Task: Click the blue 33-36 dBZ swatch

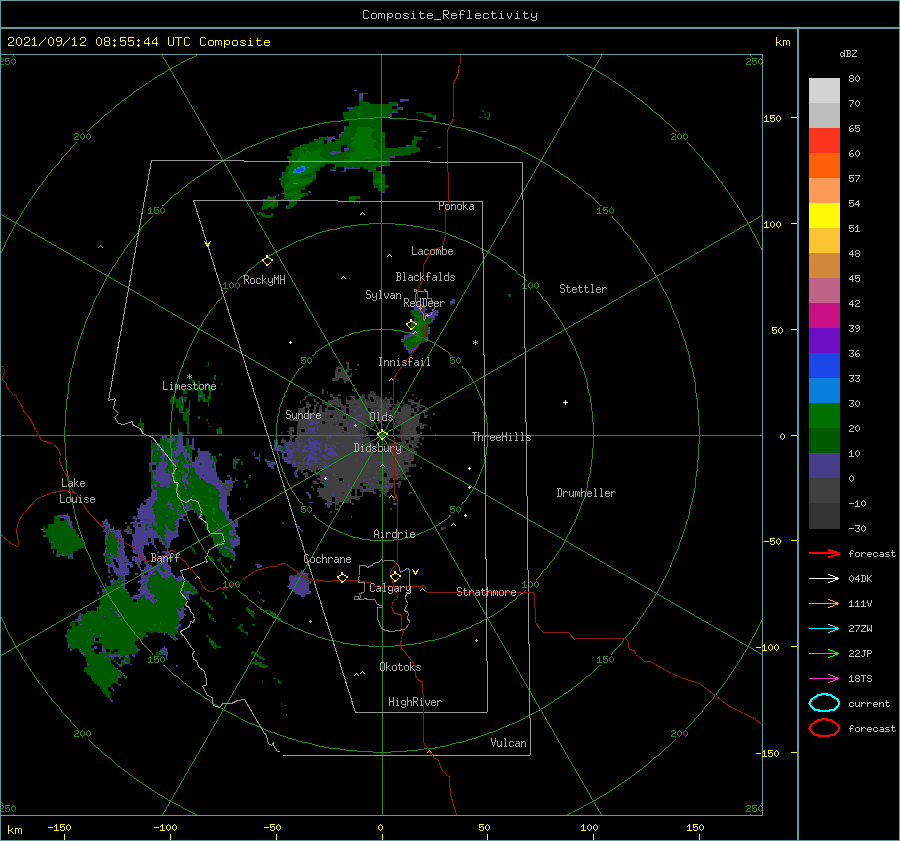Action: click(824, 366)
